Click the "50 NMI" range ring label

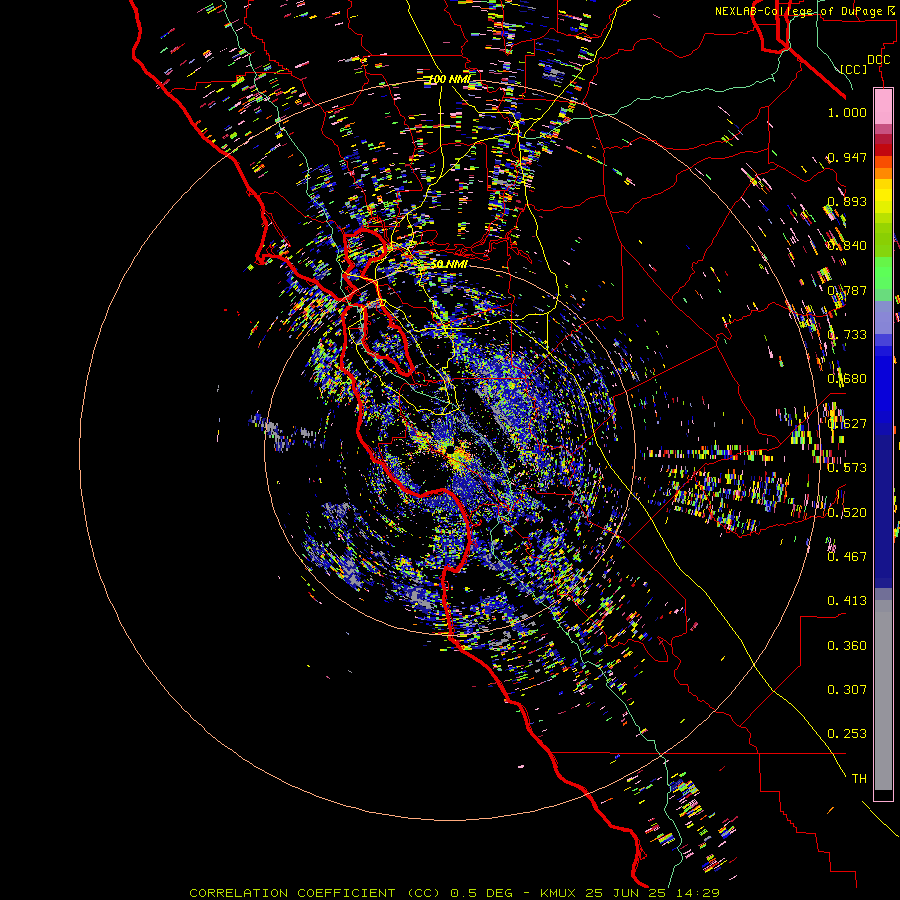[x=449, y=264]
